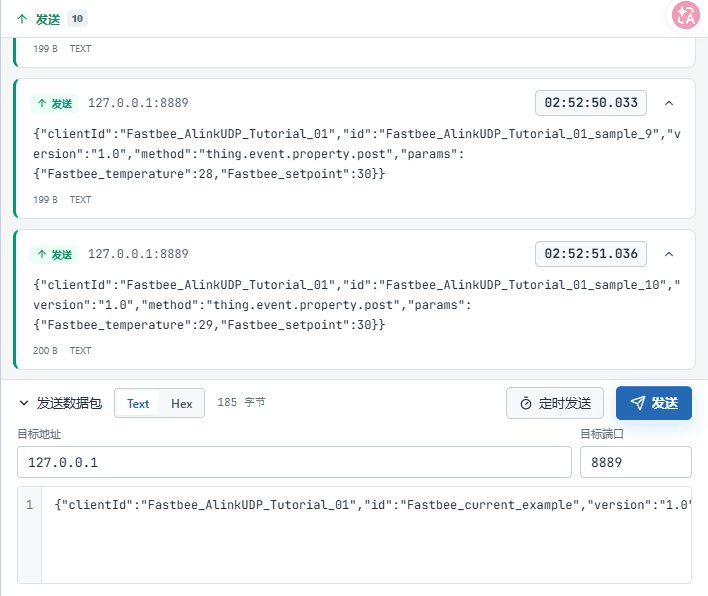Switch payload mode to Text

(138, 404)
